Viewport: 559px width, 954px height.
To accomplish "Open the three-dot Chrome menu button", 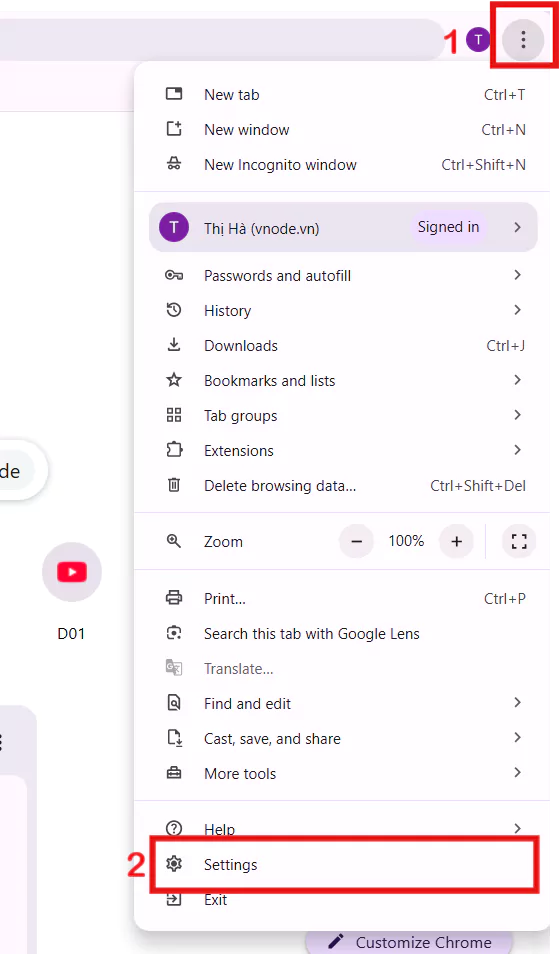I will click(523, 40).
